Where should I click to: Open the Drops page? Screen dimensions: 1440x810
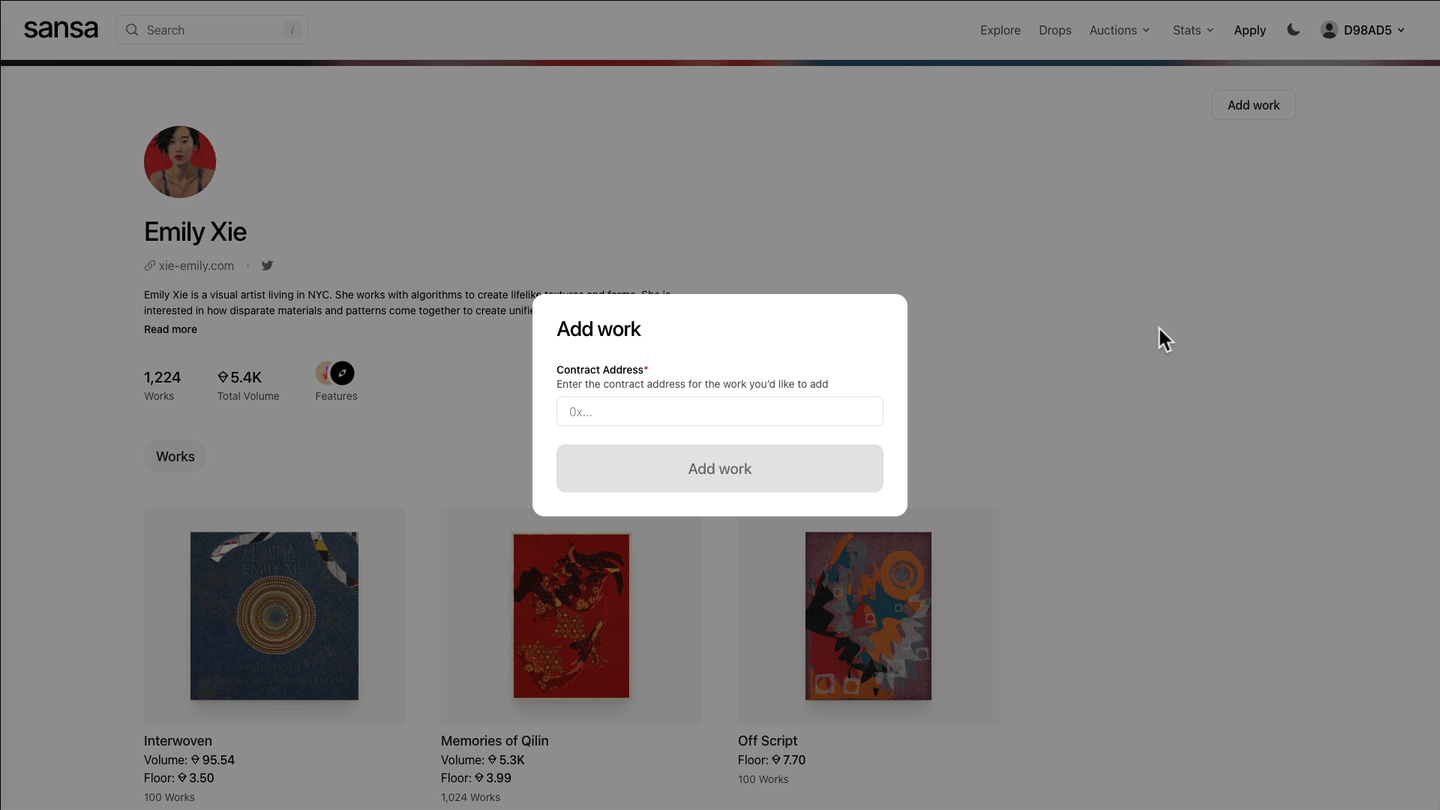tap(1055, 30)
